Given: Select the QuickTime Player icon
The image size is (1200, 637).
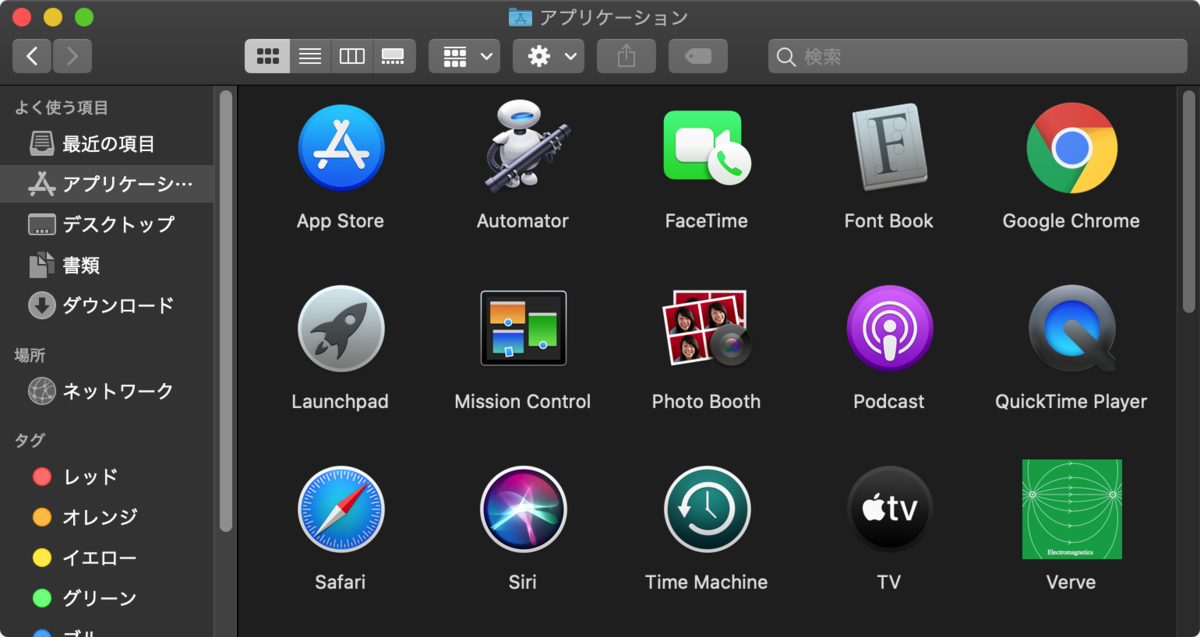Looking at the screenshot, I should (1071, 329).
